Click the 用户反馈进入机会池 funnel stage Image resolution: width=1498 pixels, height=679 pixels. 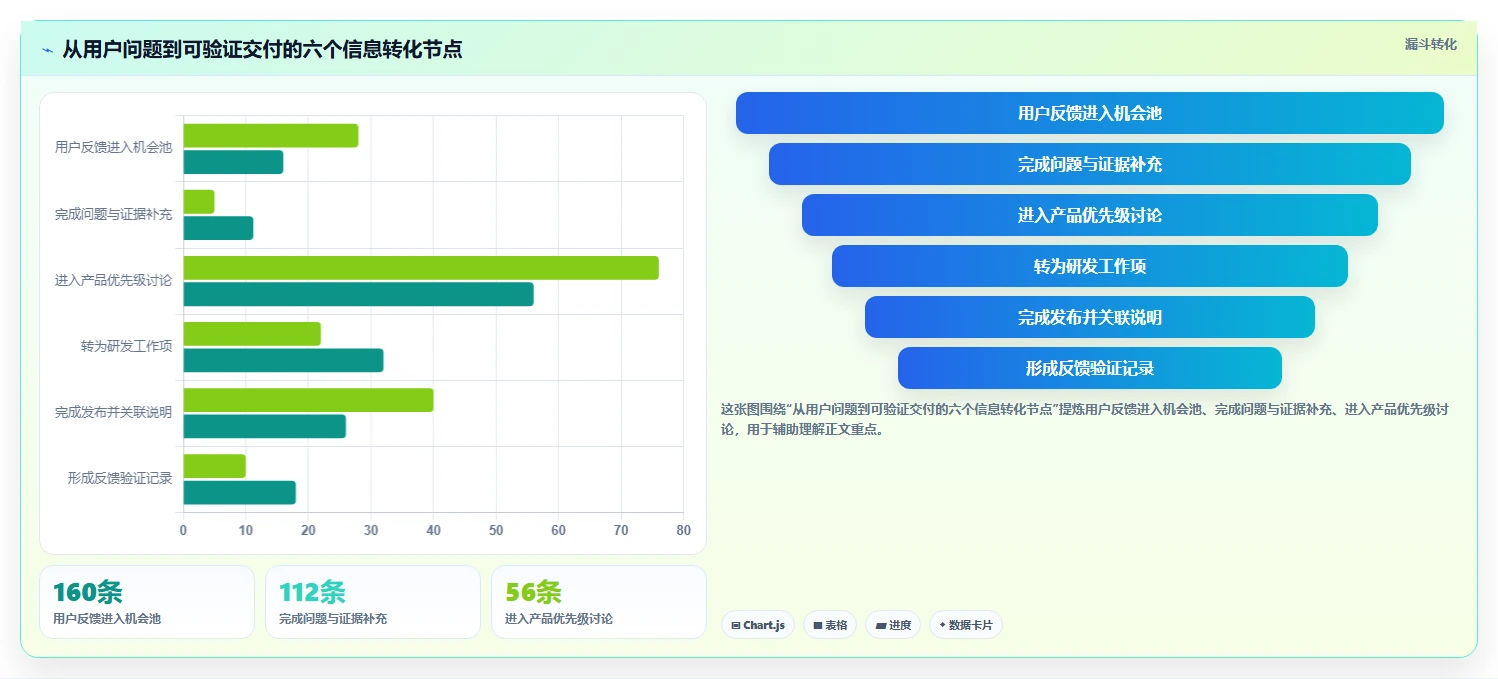pos(1090,113)
